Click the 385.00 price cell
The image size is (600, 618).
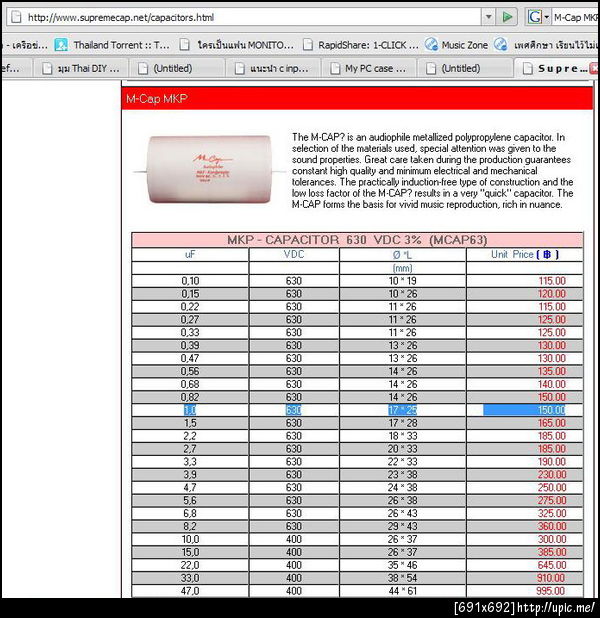tap(525, 552)
